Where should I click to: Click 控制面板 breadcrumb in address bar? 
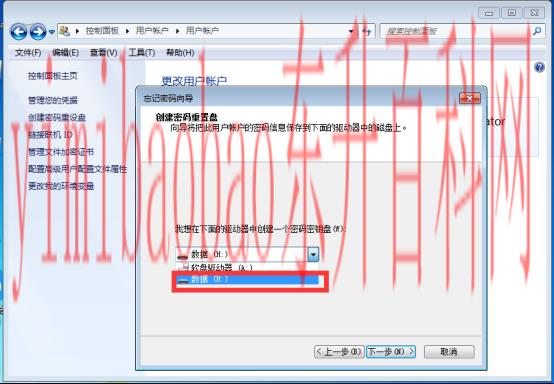[x=102, y=31]
